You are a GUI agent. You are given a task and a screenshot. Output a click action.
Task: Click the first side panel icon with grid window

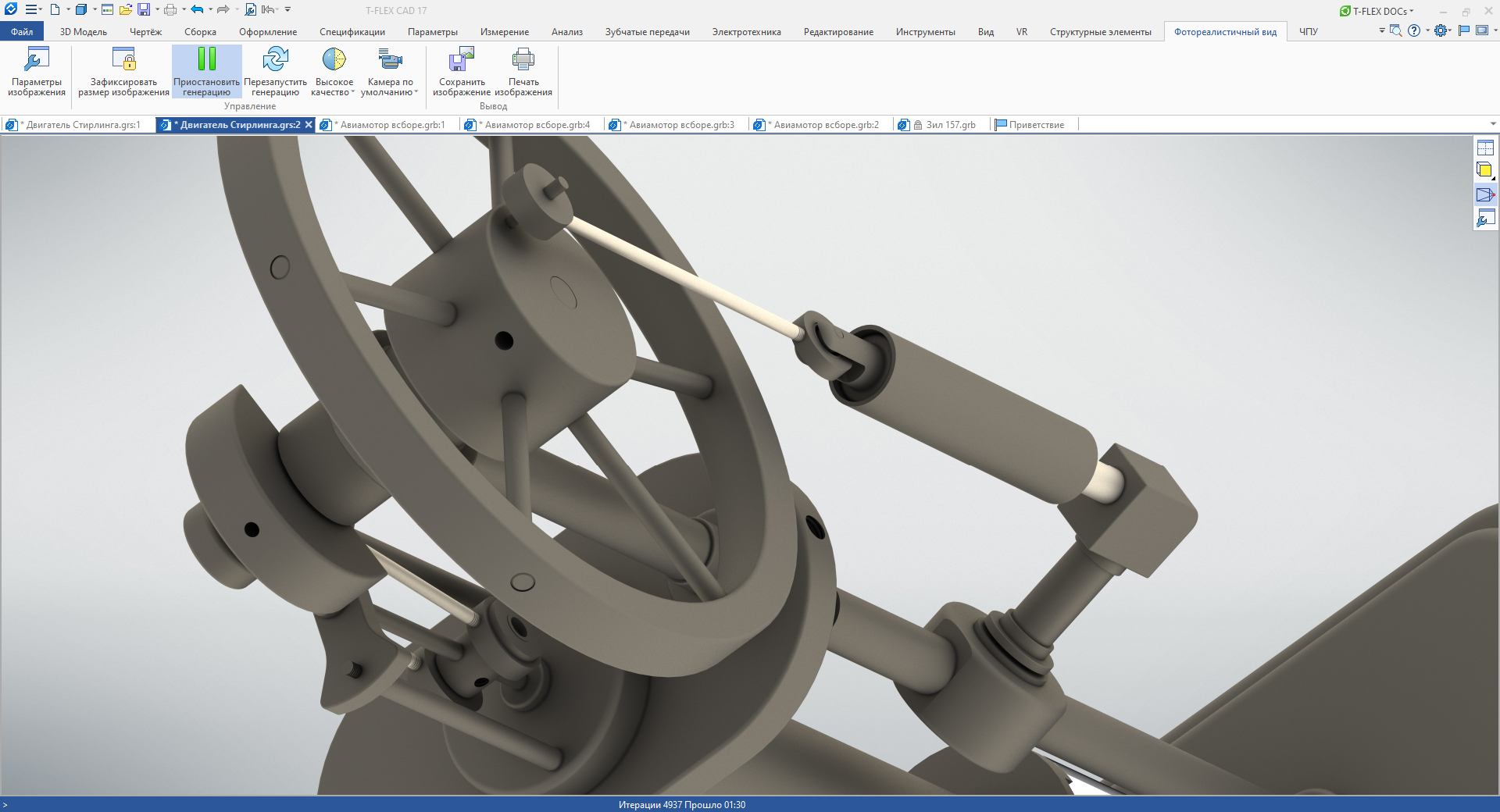click(x=1485, y=148)
